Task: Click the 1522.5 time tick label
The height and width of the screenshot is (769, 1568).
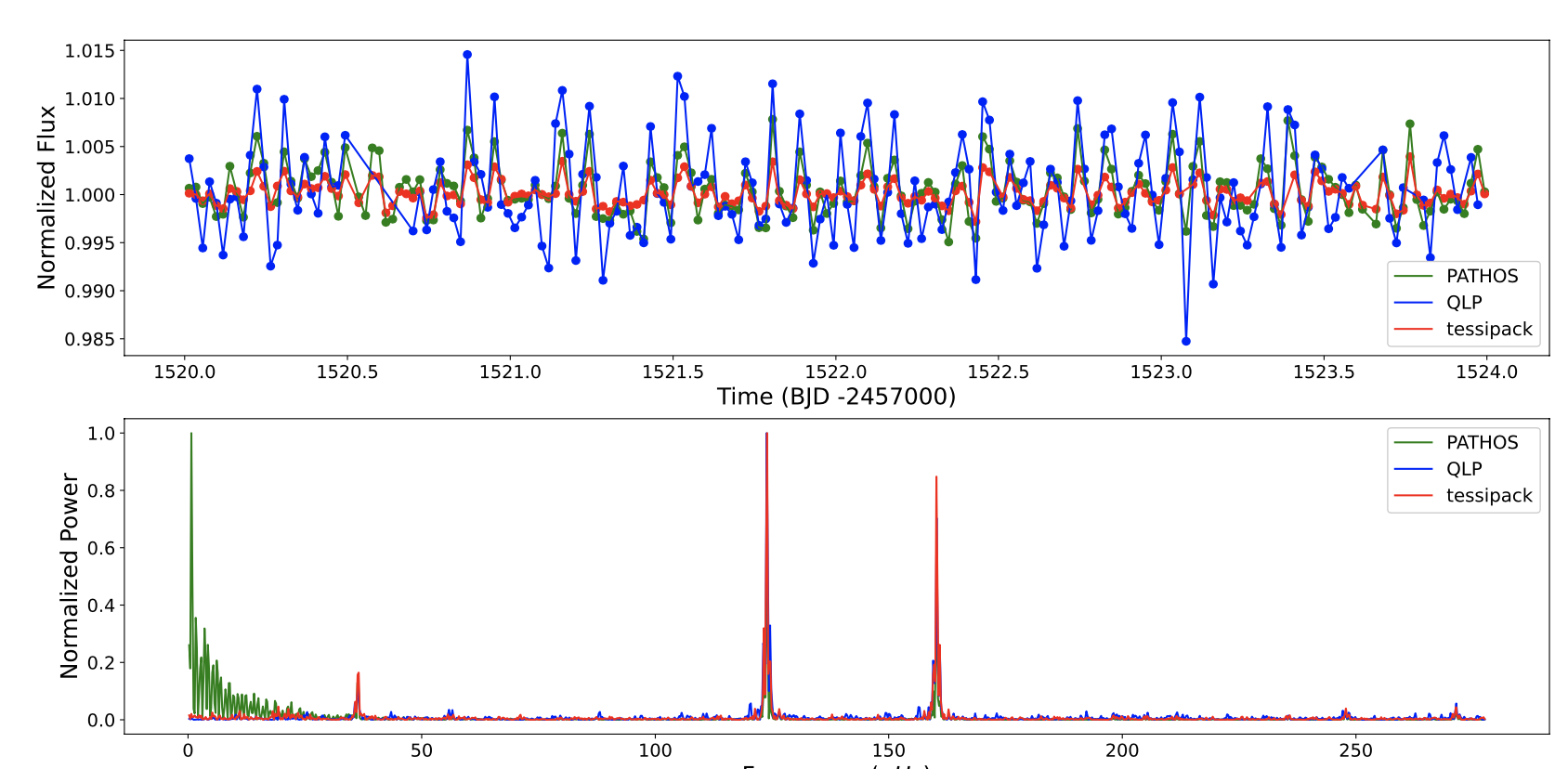Action: pyautogui.click(x=999, y=371)
